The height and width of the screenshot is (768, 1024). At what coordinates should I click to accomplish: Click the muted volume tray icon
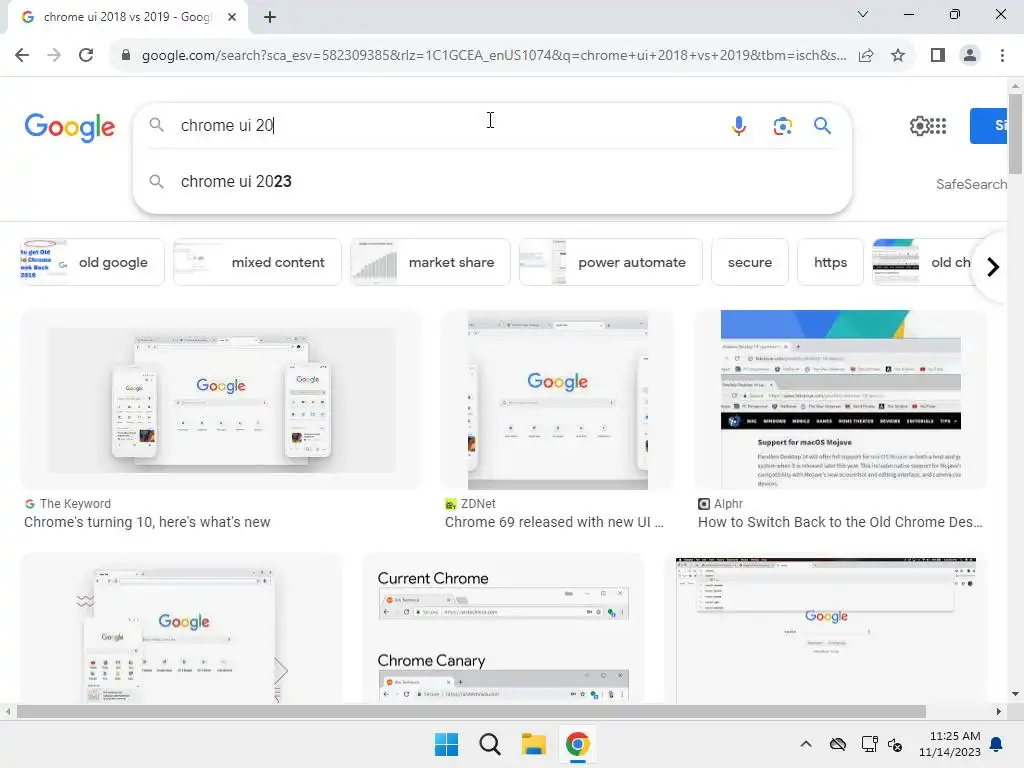895,744
